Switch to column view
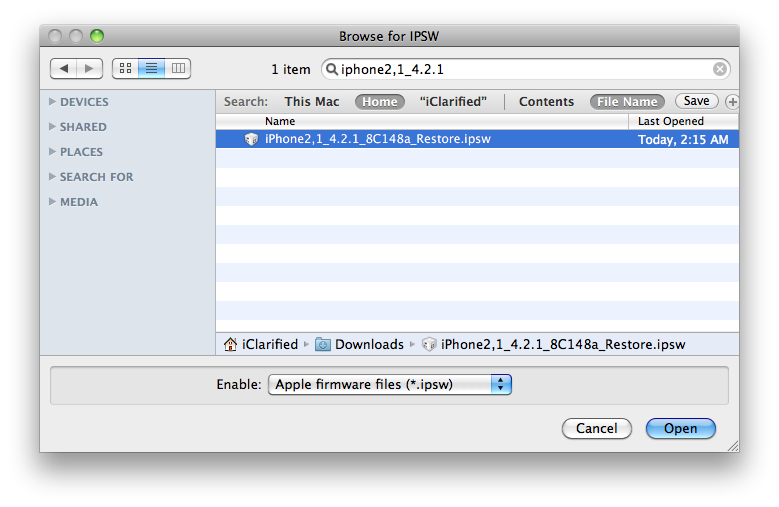779x507 pixels. (178, 69)
